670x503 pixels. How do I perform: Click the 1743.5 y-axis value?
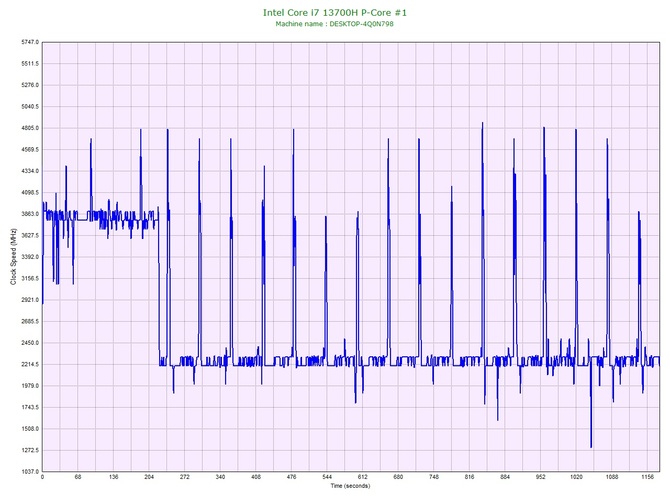[x=30, y=407]
